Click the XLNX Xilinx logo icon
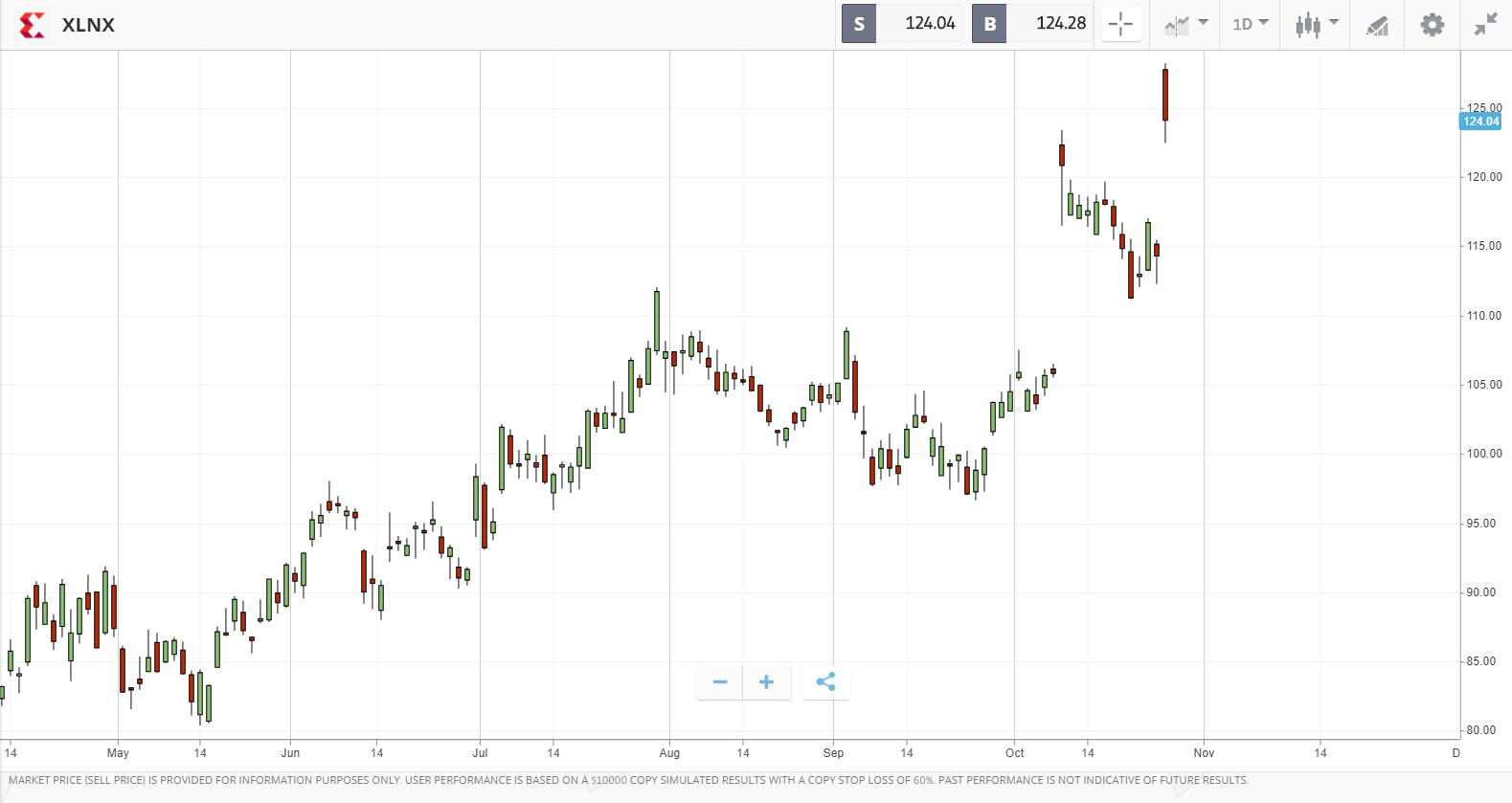Screen dimensions: 1512x803 (32, 25)
